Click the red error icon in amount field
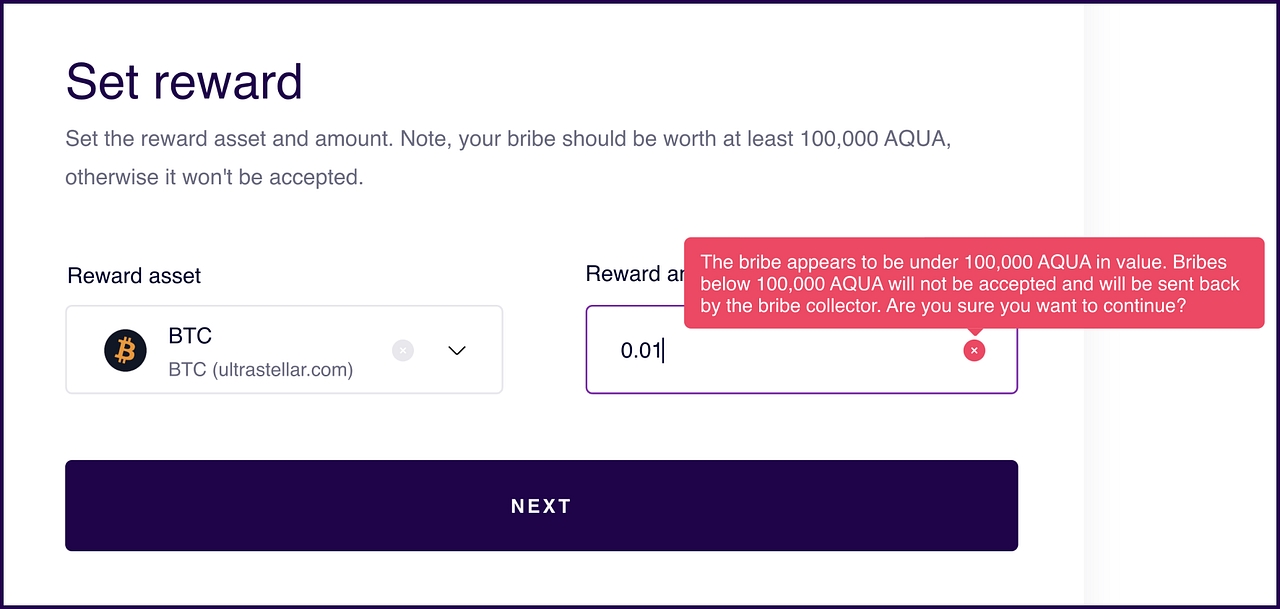The width and height of the screenshot is (1280, 609). click(x=974, y=350)
